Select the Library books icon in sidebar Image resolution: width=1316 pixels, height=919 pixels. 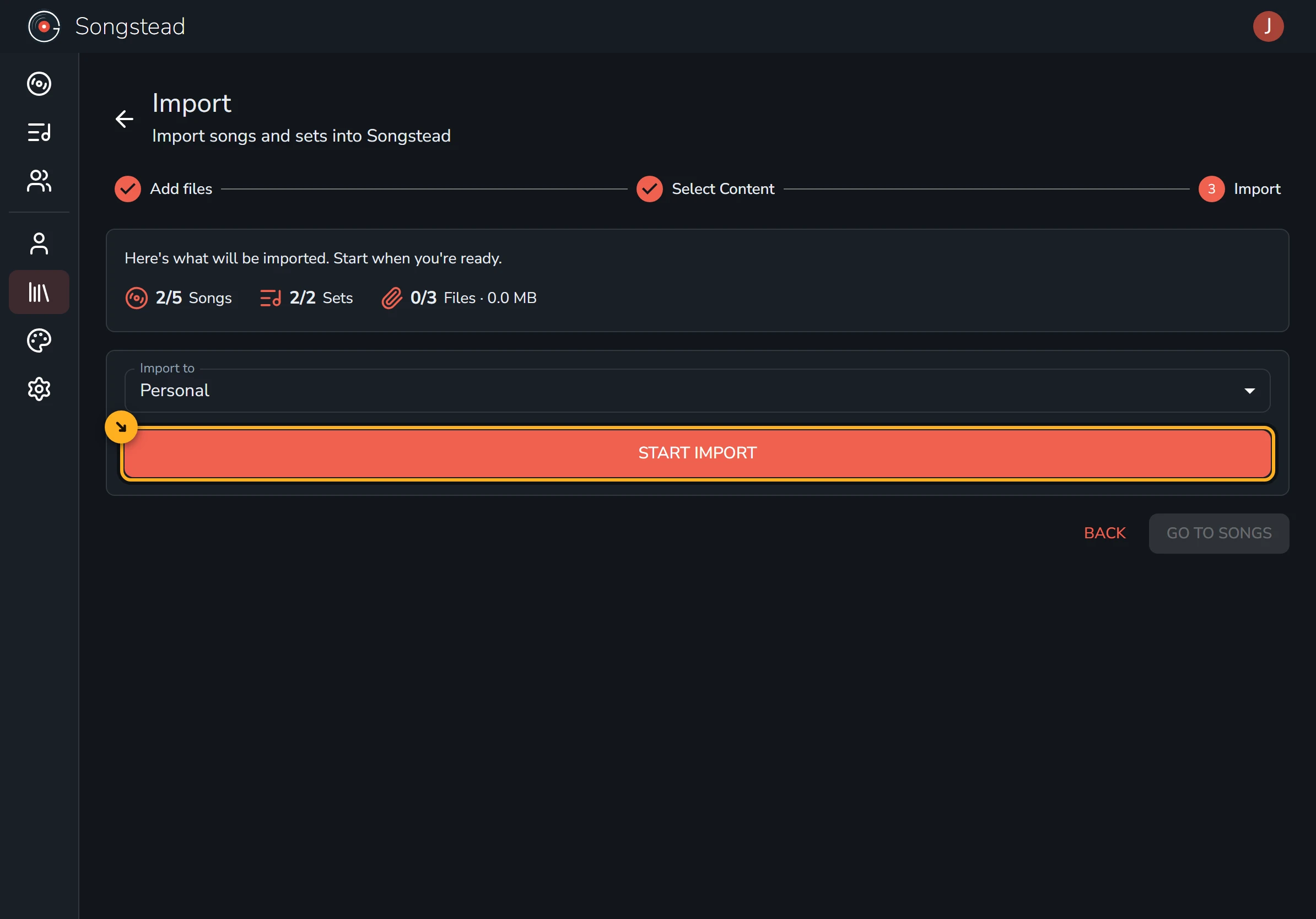(x=39, y=292)
